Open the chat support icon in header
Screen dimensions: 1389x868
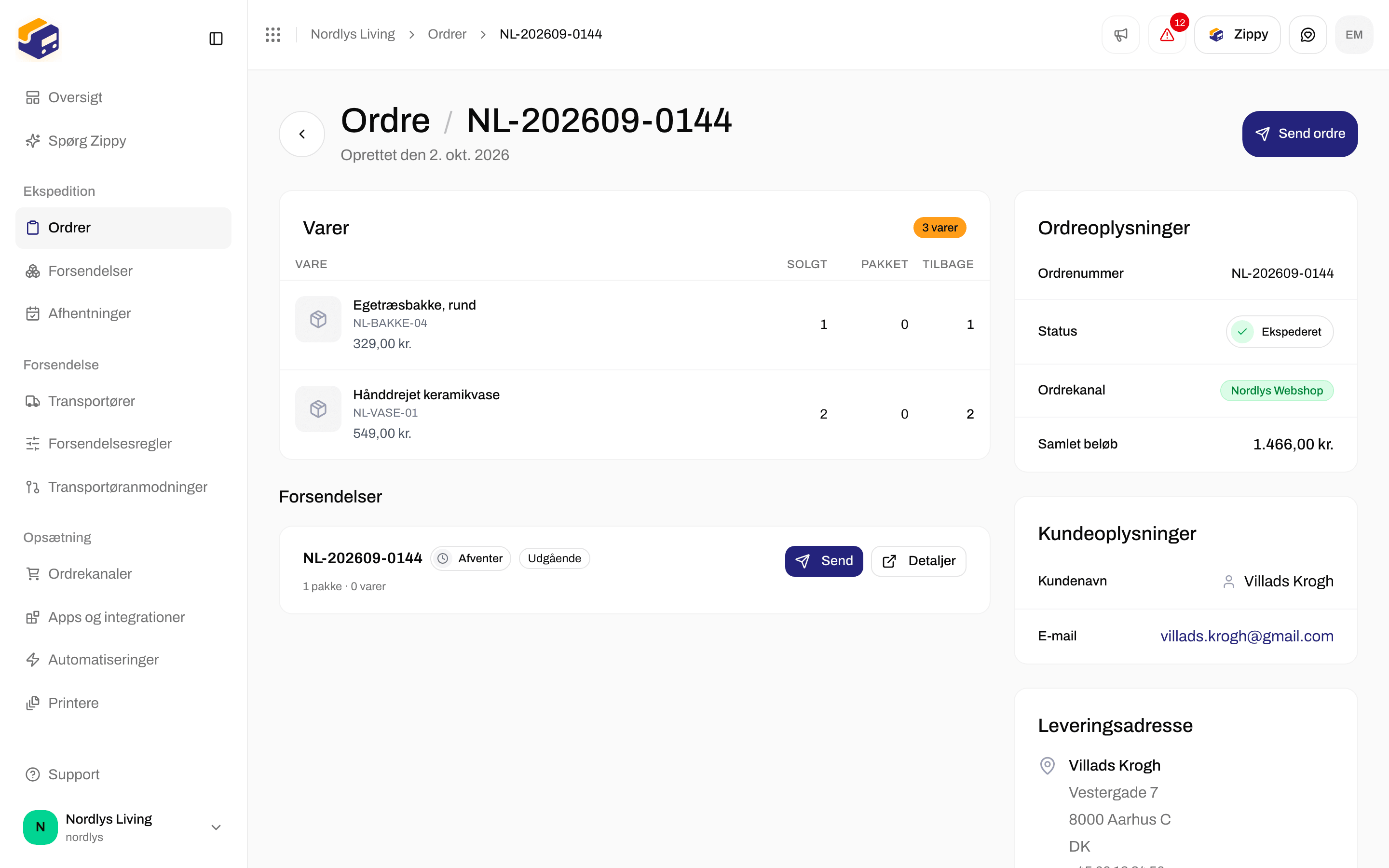click(x=1307, y=35)
